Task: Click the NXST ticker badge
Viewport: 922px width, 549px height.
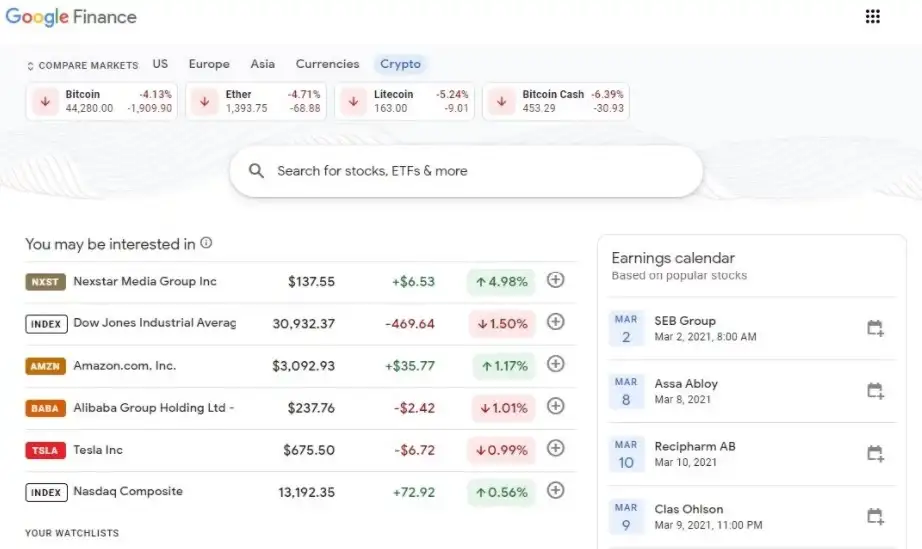Action: (45, 282)
